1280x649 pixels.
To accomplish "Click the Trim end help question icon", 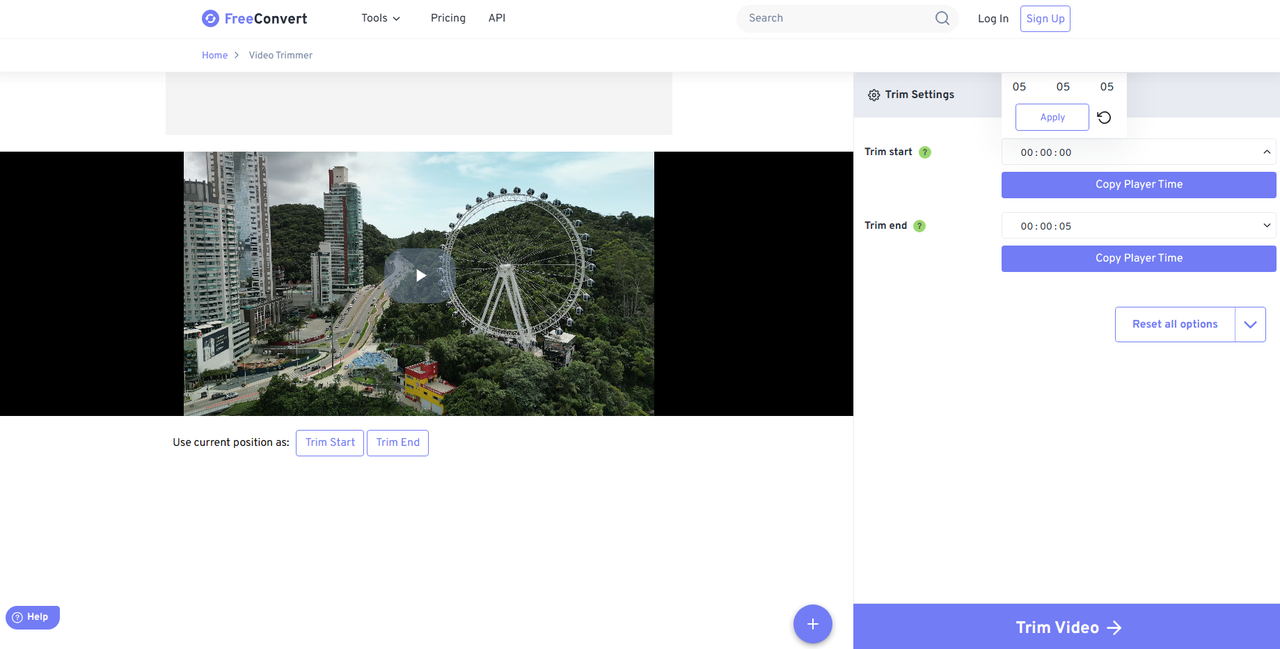I will click(x=920, y=226).
